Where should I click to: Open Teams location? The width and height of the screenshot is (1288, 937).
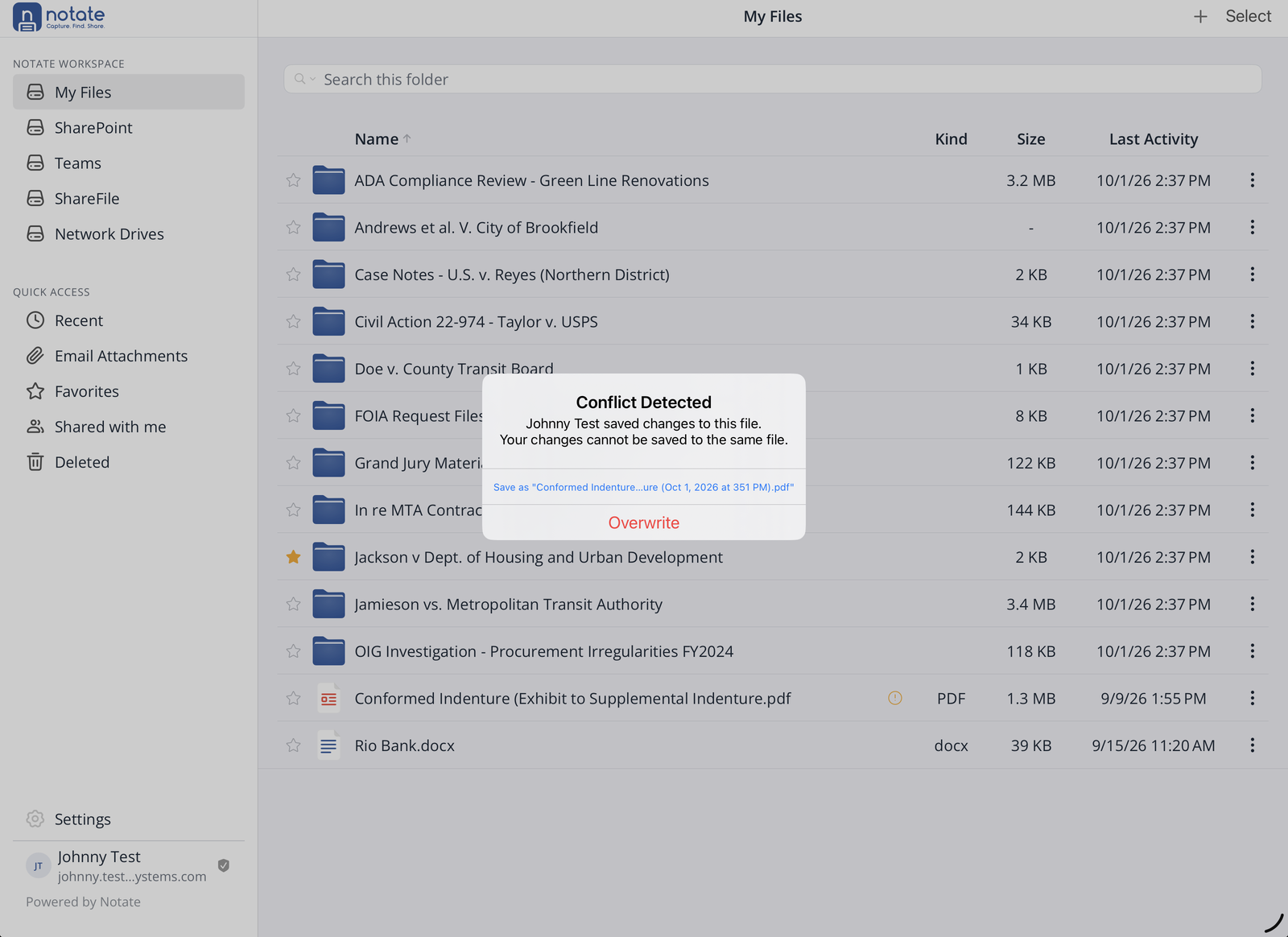(129, 163)
